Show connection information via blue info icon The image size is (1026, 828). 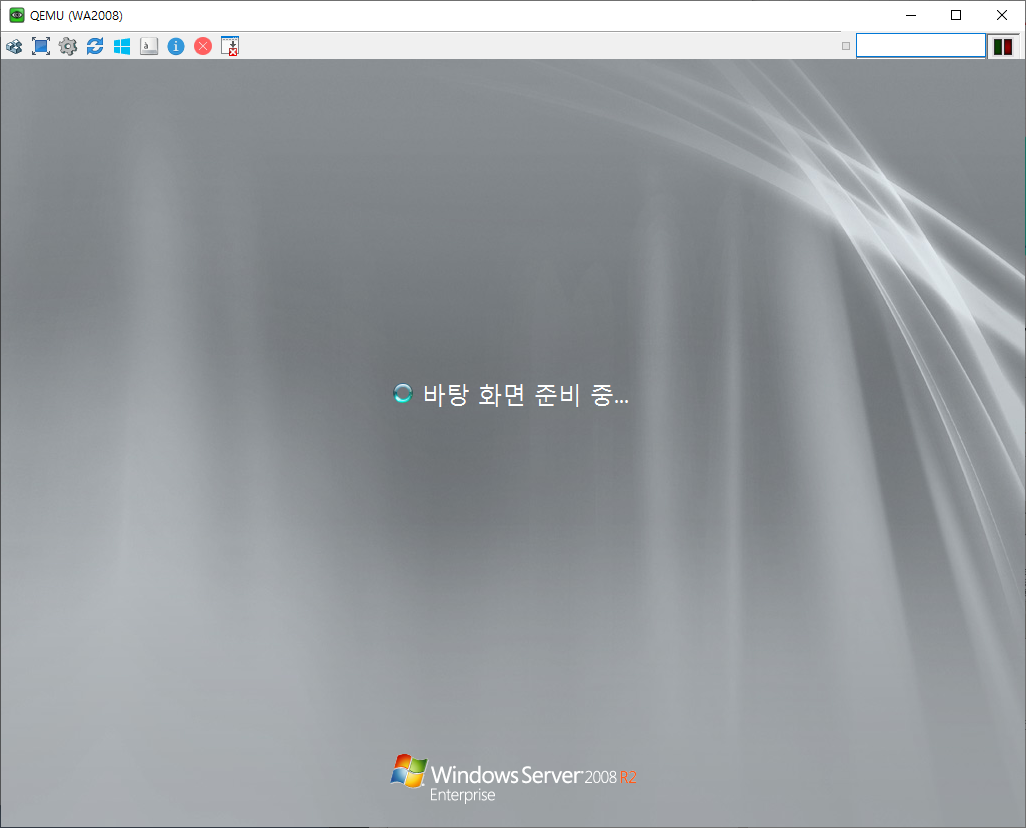point(176,46)
